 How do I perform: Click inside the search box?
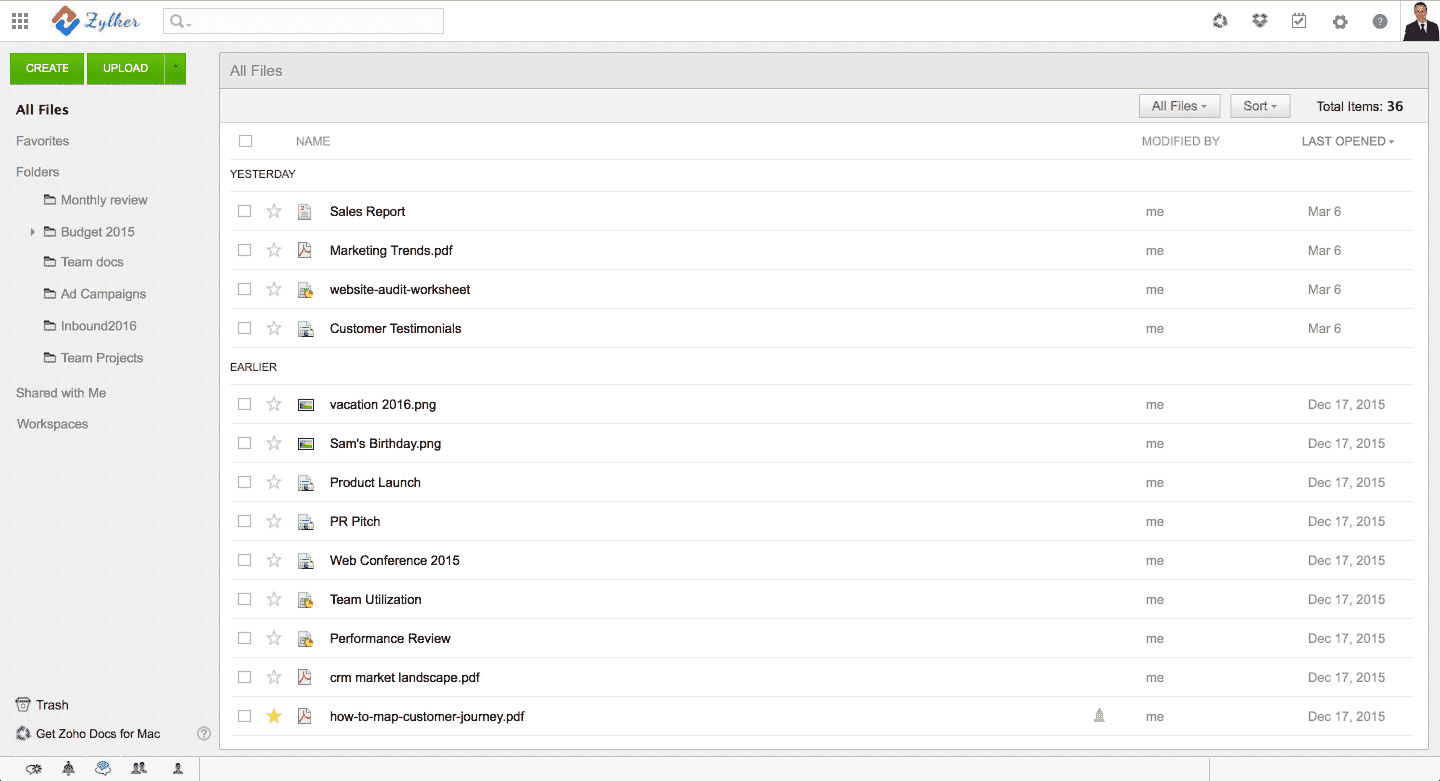click(303, 21)
